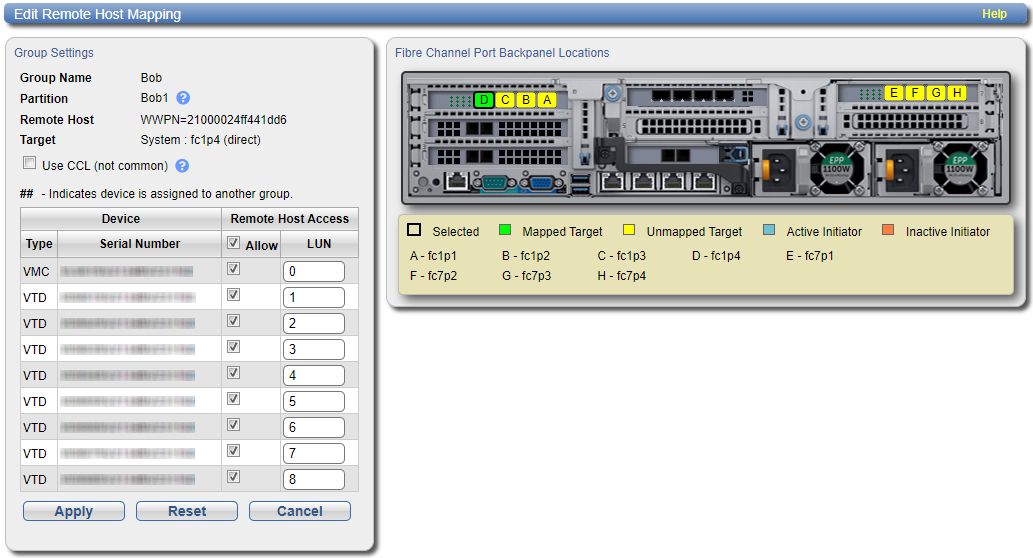Select port H on the backpanel
The image size is (1033, 558).
point(957,93)
